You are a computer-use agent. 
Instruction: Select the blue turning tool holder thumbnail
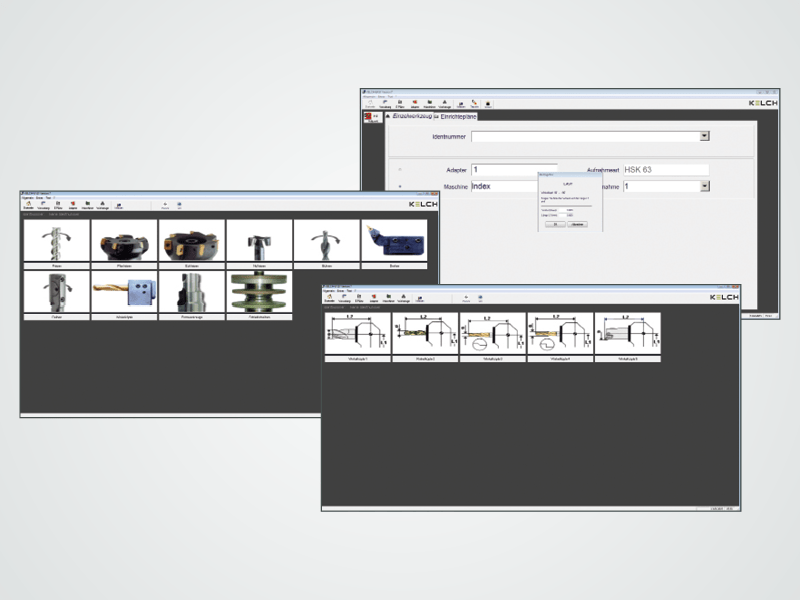point(394,241)
